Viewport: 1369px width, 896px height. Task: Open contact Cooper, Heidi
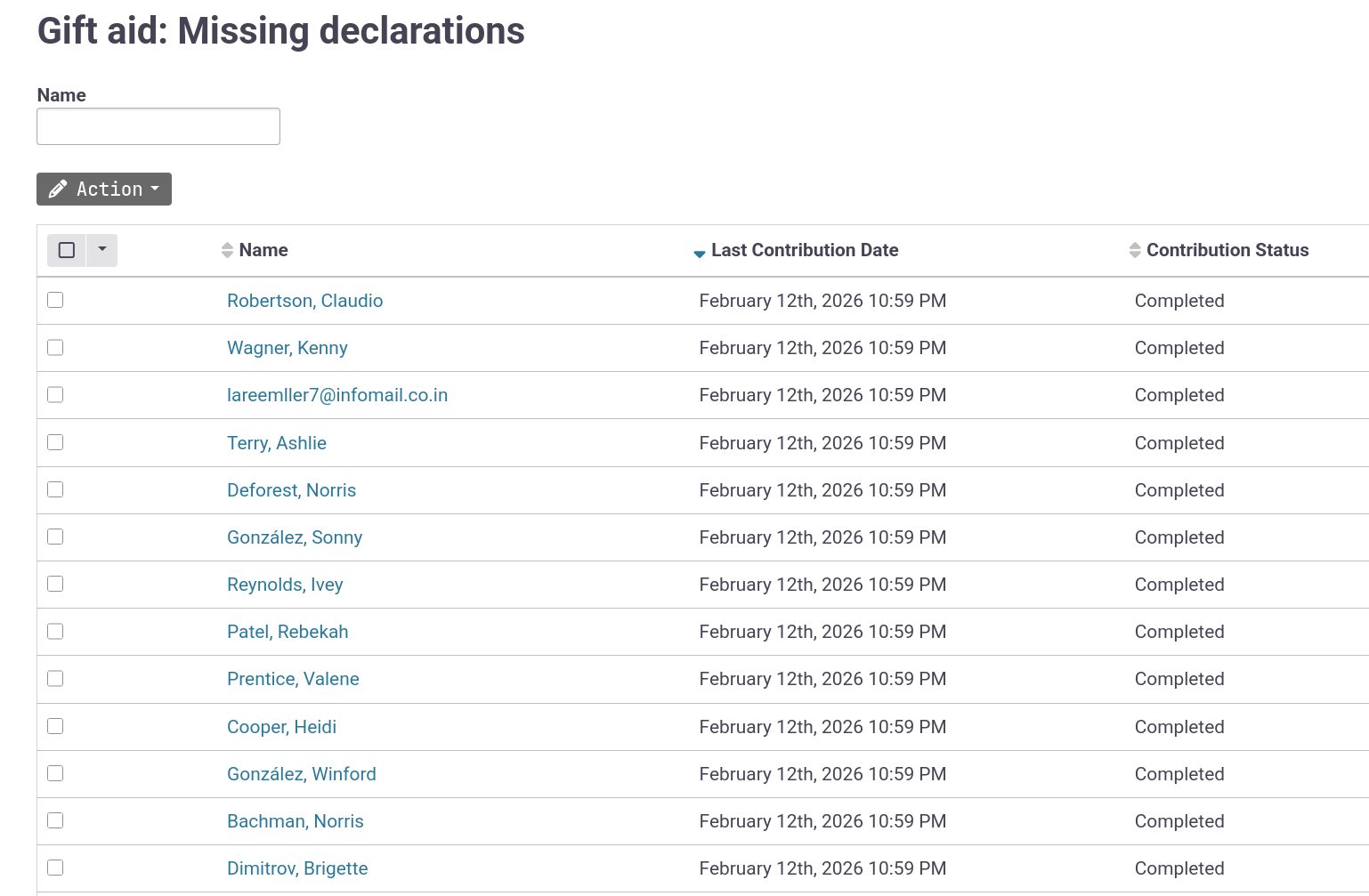282,727
